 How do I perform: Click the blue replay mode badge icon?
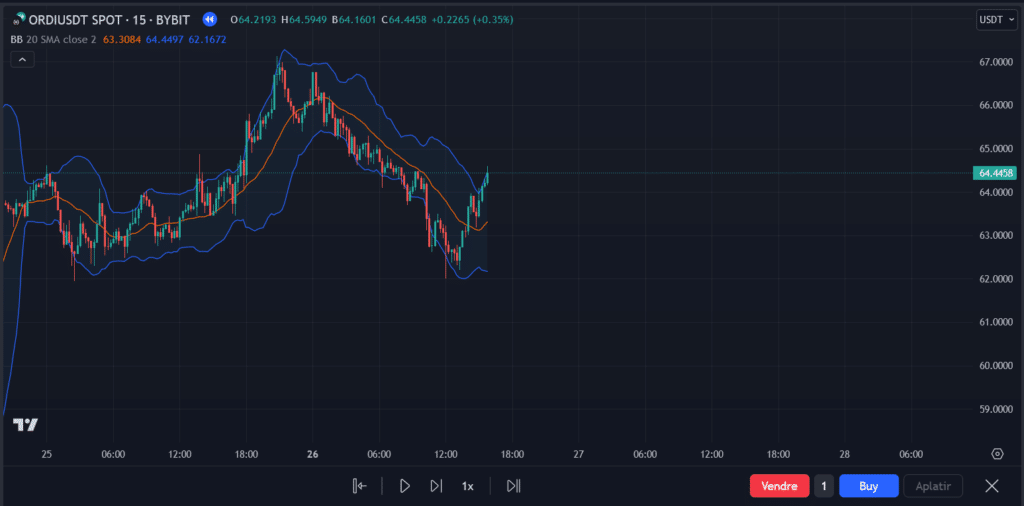pos(209,20)
